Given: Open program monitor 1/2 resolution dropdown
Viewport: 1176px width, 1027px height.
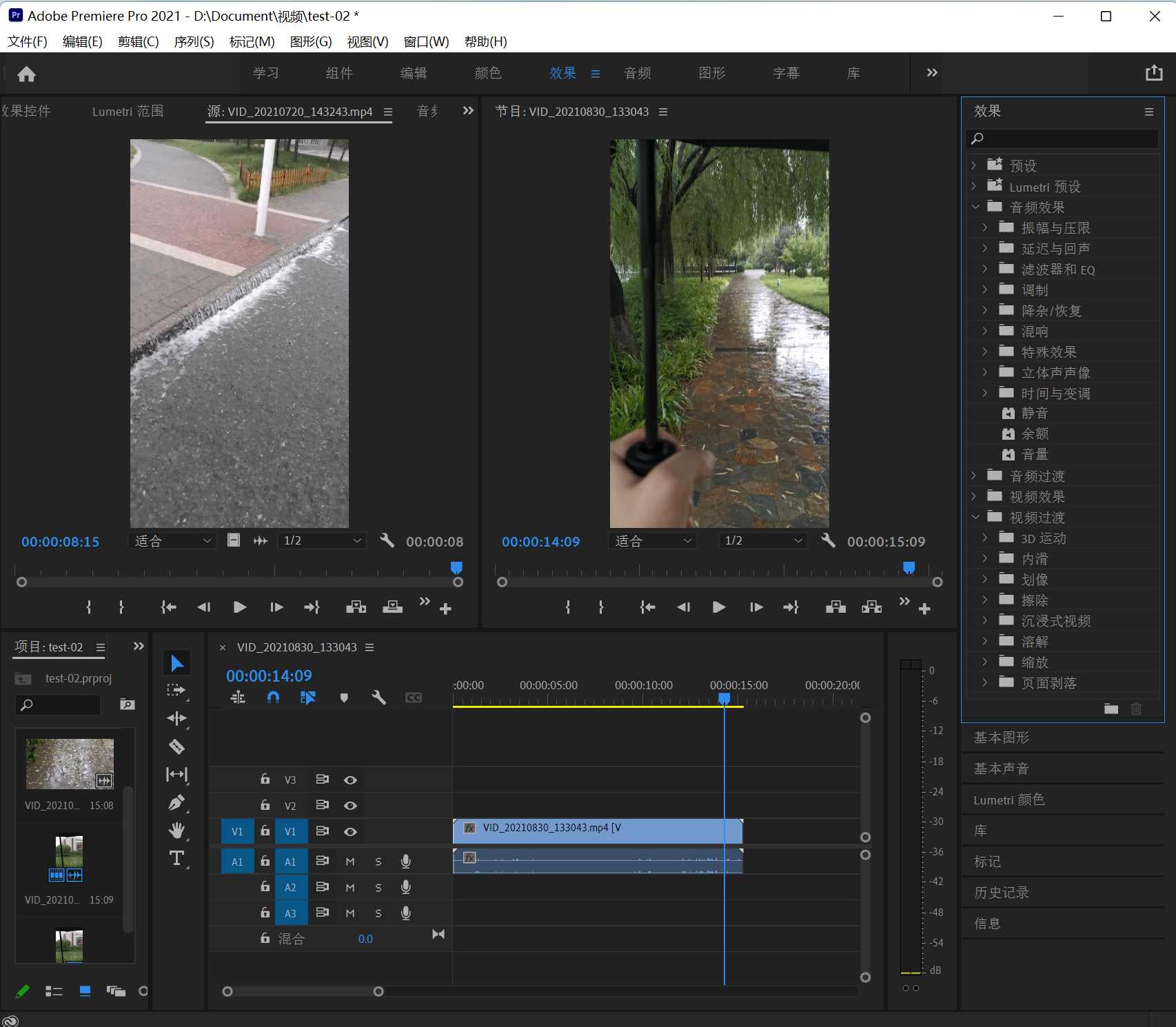Looking at the screenshot, I should click(762, 541).
